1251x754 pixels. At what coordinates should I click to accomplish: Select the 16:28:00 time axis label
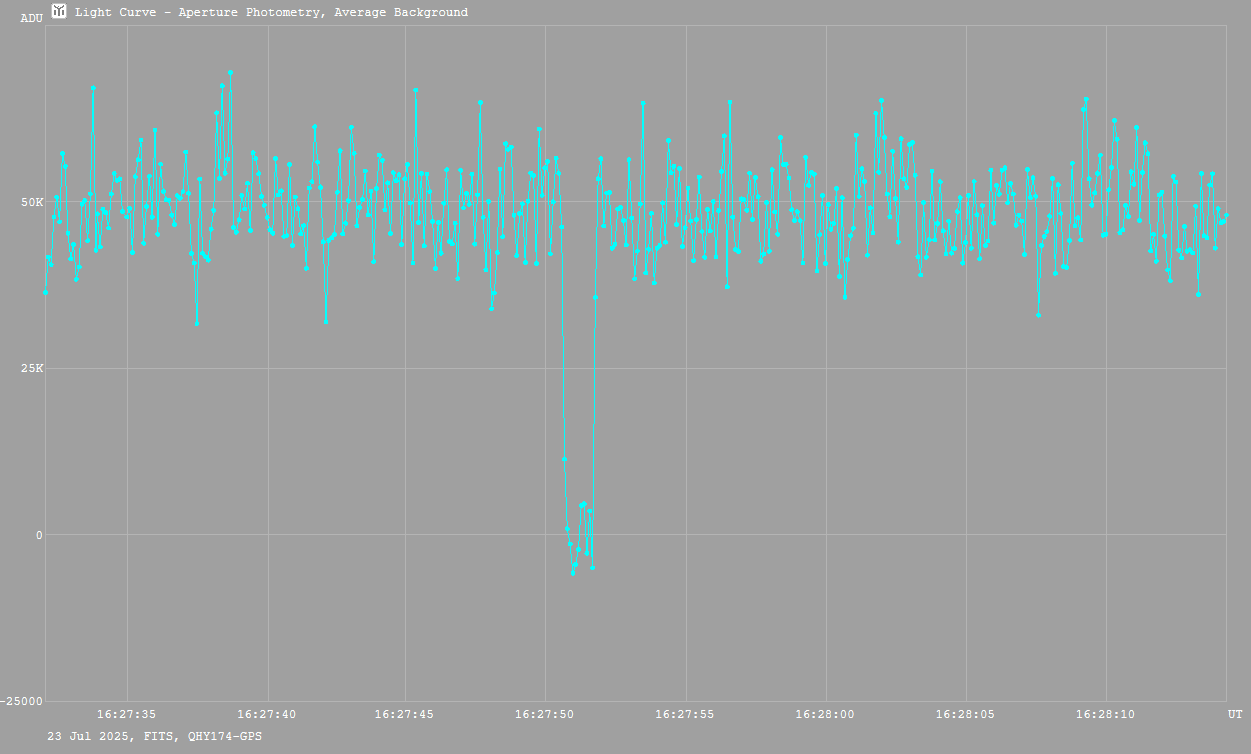coord(825,715)
